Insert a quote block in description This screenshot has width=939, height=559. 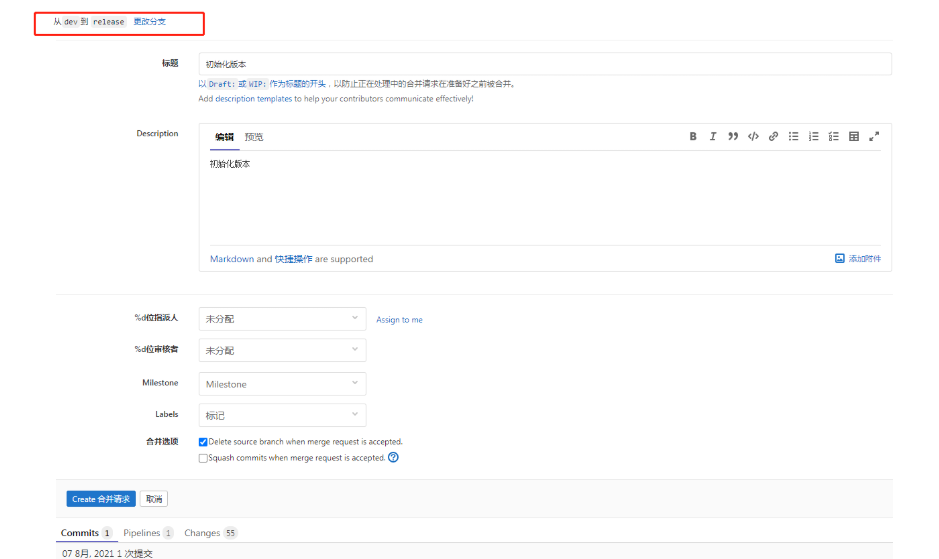point(733,137)
